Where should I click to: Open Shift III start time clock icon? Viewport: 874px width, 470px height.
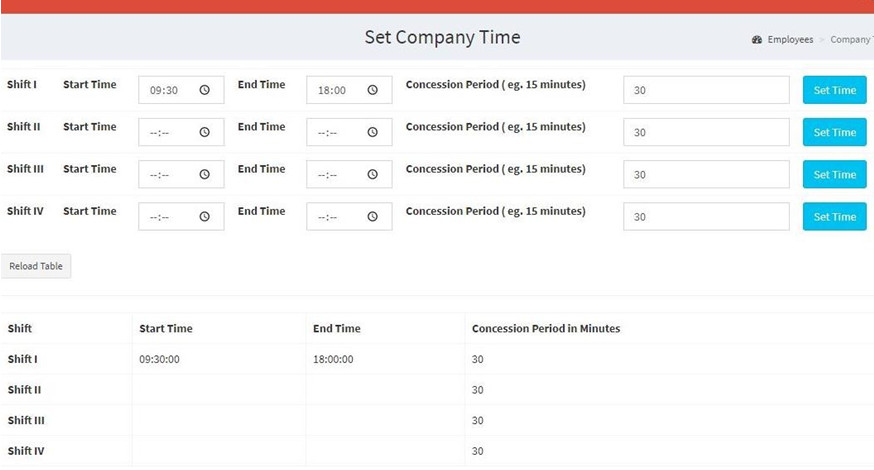[x=205, y=175]
